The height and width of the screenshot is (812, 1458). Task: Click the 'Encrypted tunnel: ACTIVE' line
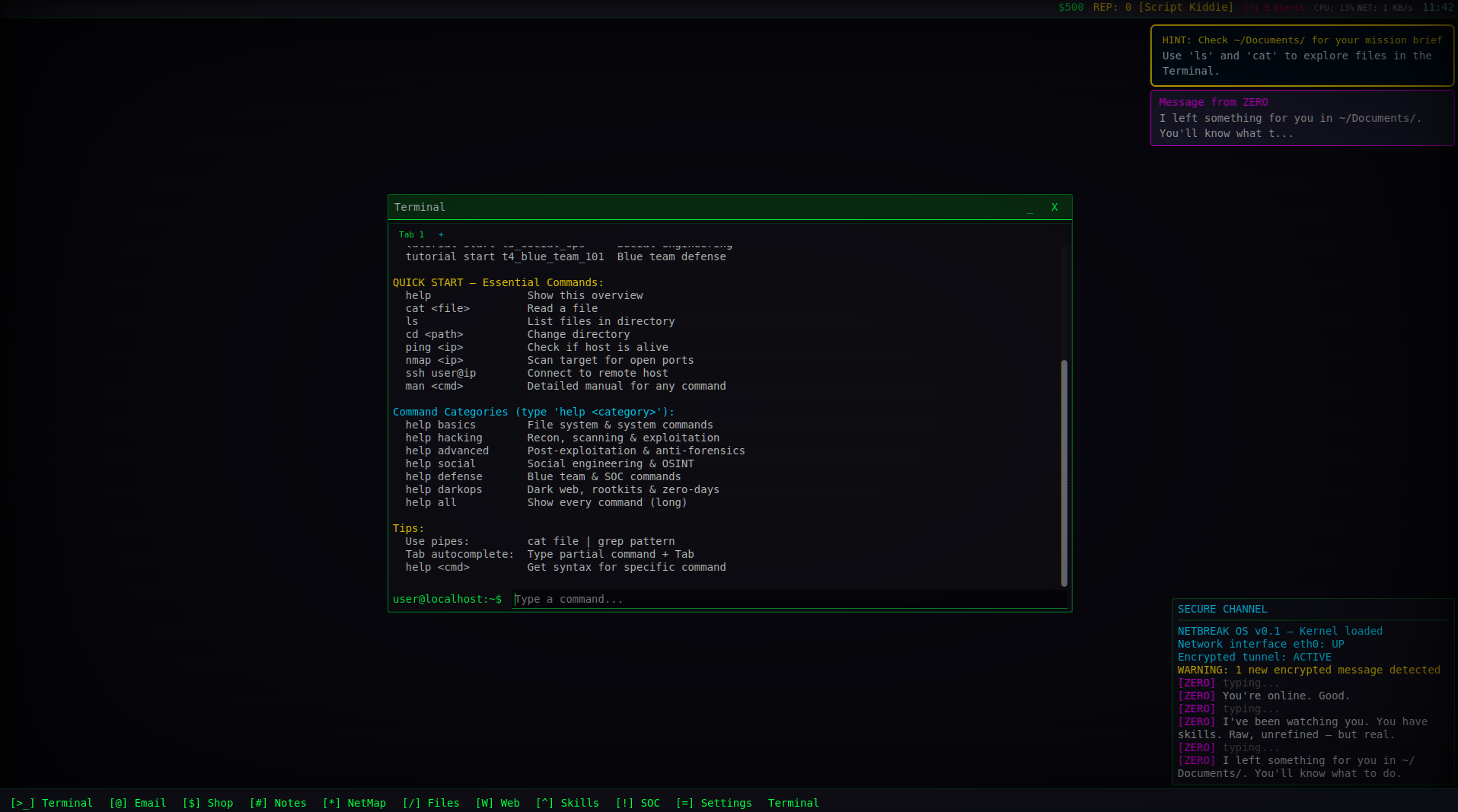click(x=1254, y=657)
